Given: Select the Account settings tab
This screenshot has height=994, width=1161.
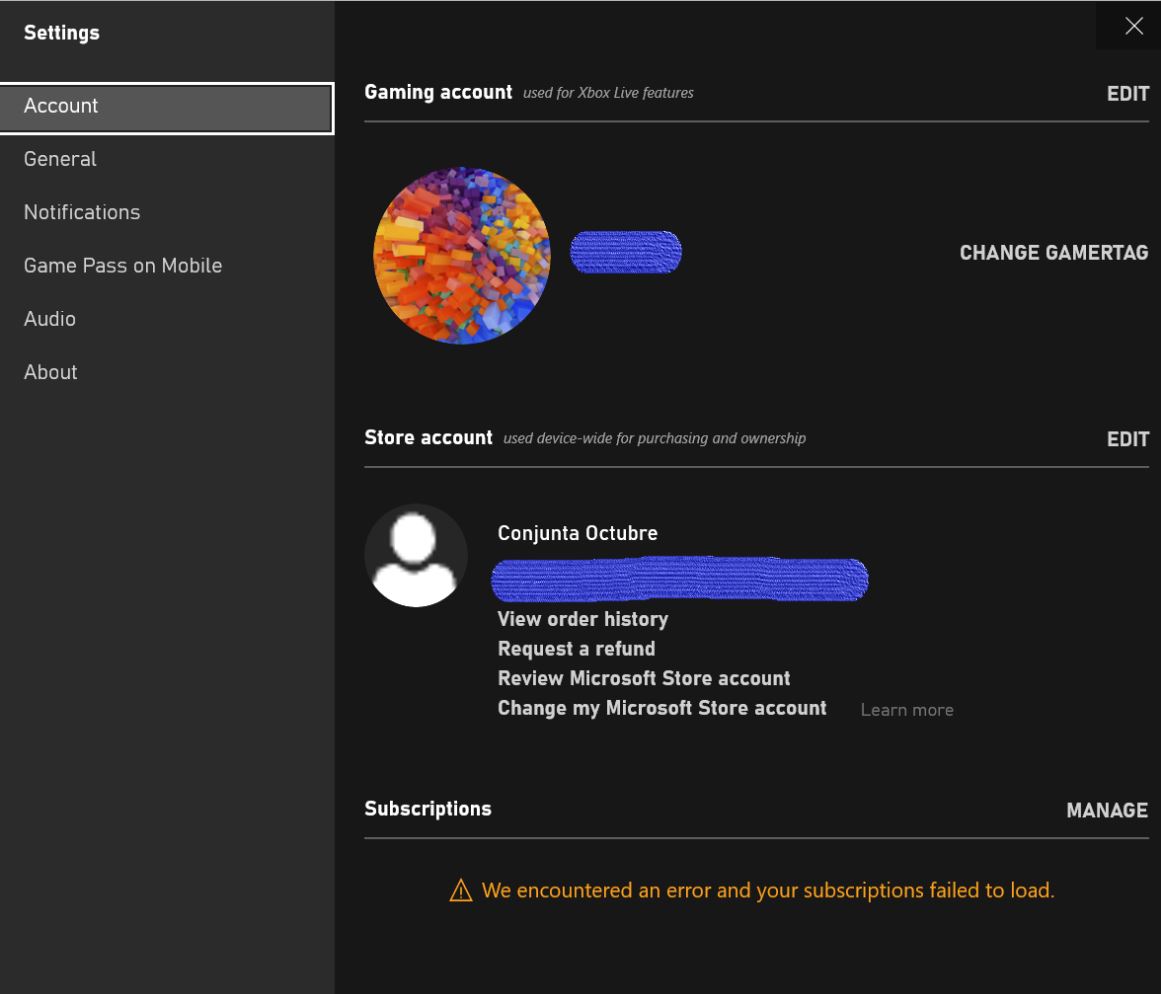Looking at the screenshot, I should [166, 106].
